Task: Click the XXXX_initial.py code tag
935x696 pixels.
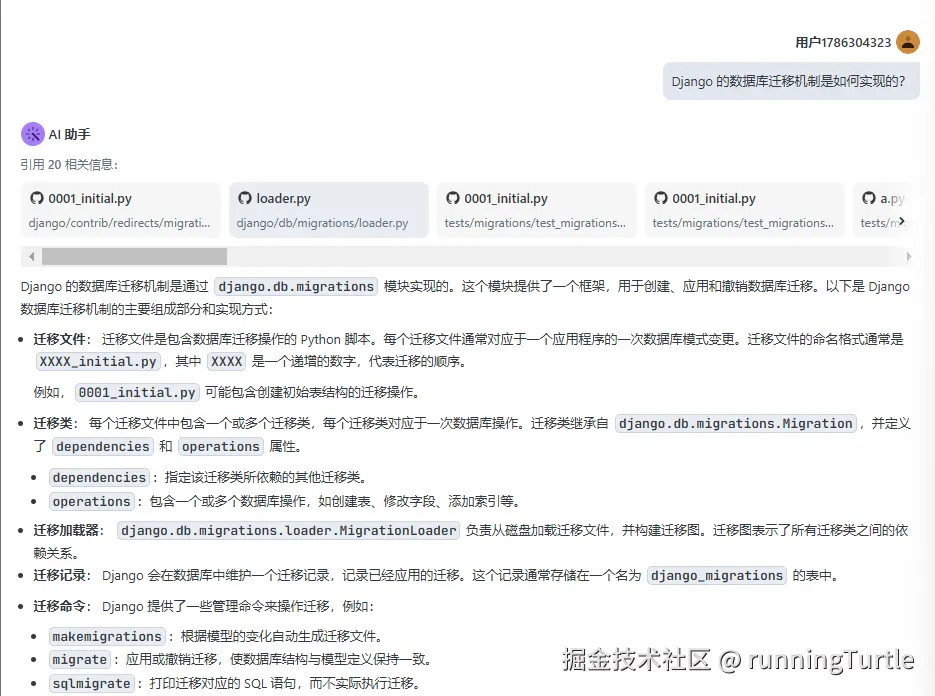Action: (98, 361)
